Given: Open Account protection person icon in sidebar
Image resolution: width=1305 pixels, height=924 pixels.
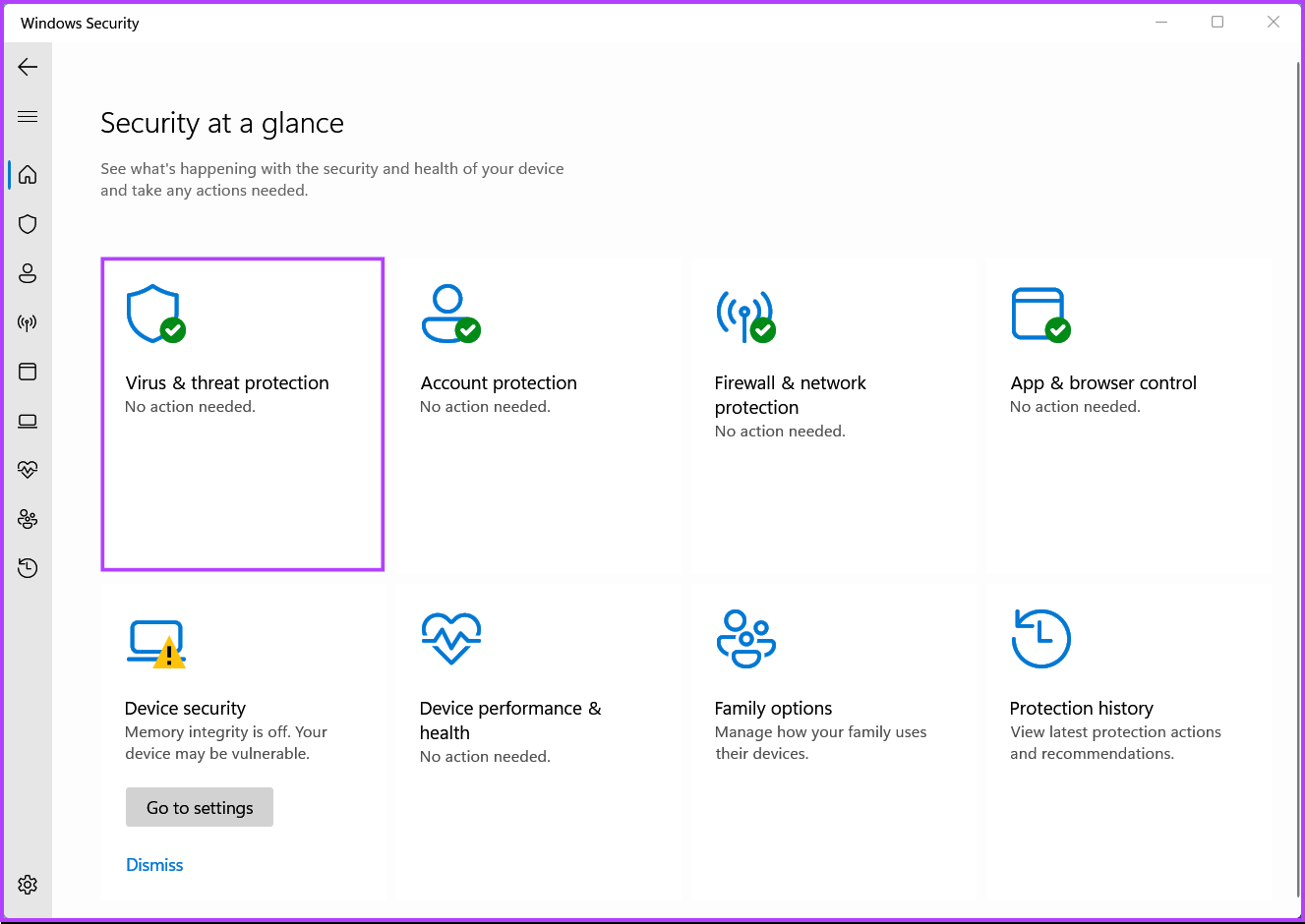Looking at the screenshot, I should click(28, 273).
